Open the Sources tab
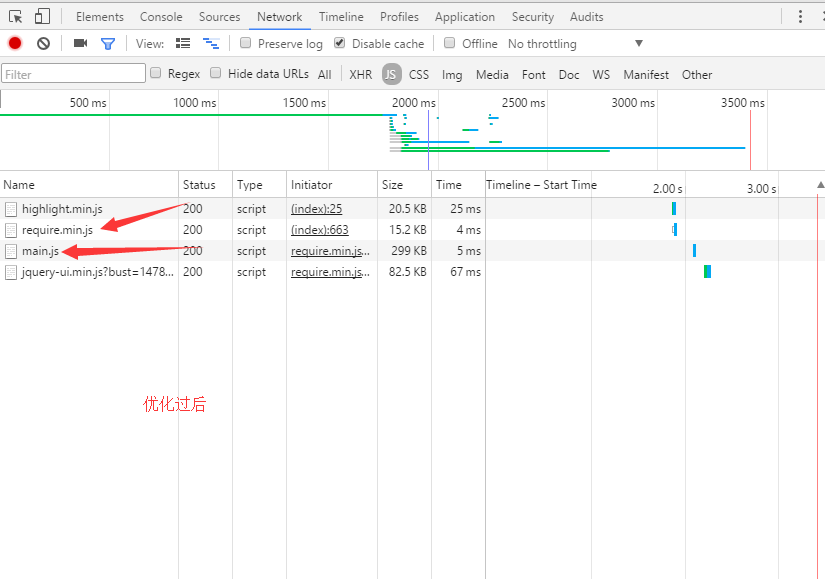This screenshot has width=825, height=579. coord(219,17)
